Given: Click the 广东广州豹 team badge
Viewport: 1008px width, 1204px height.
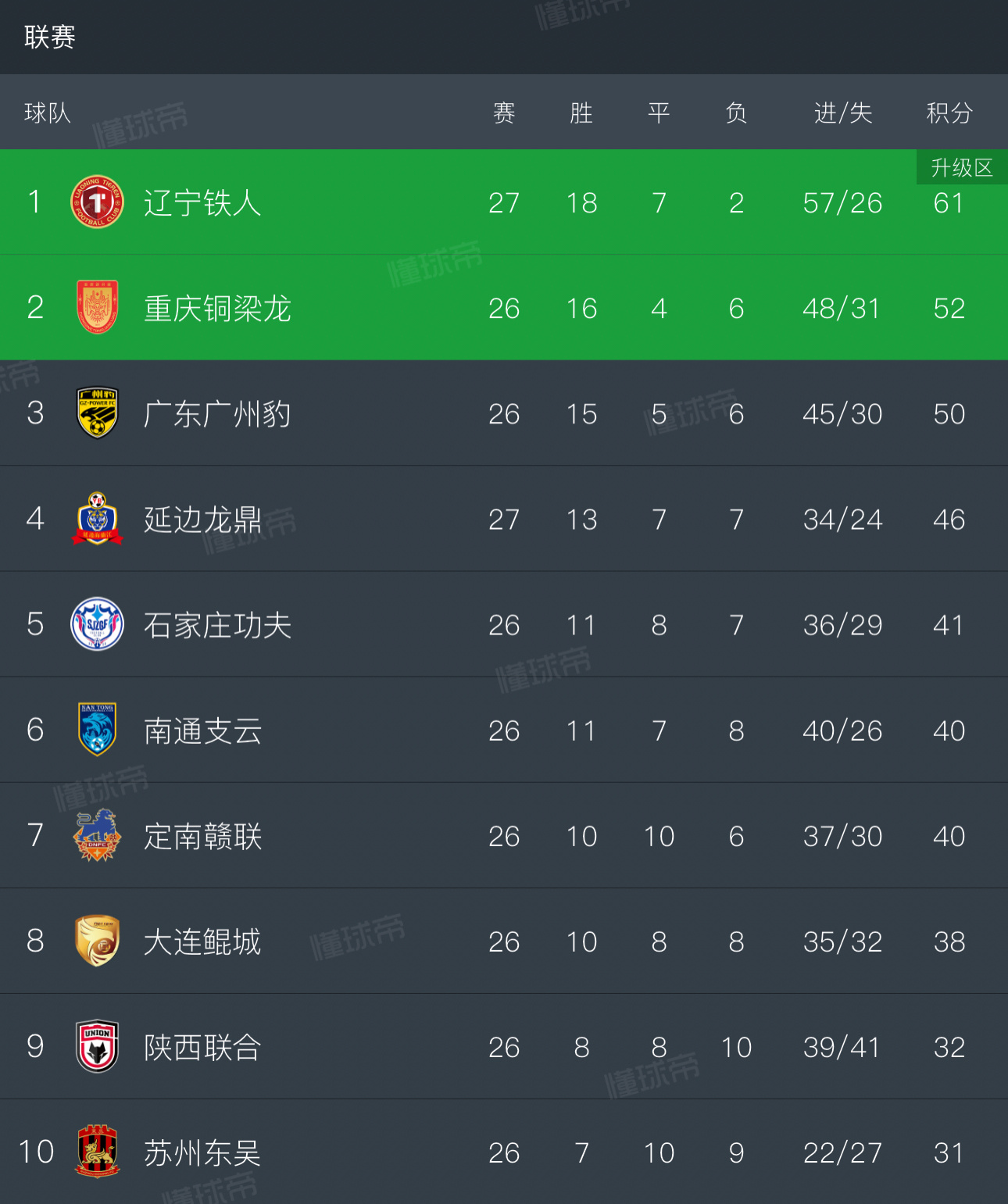Looking at the screenshot, I should (x=97, y=413).
